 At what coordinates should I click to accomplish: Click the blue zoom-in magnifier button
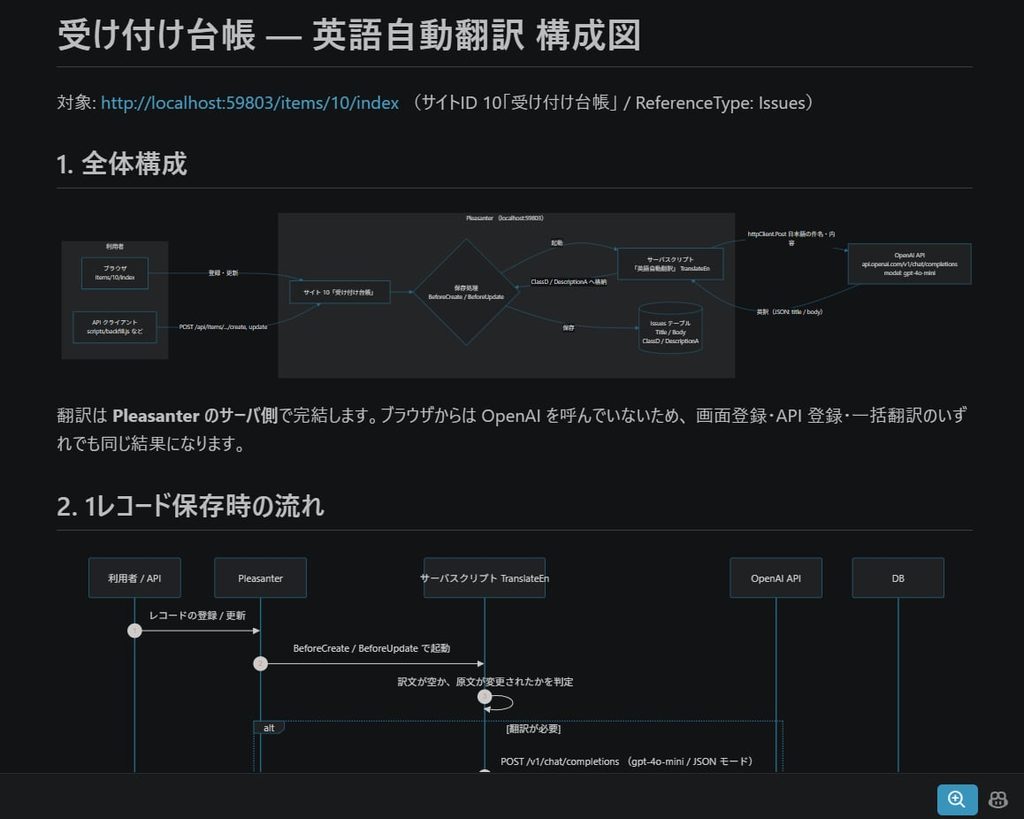click(957, 799)
